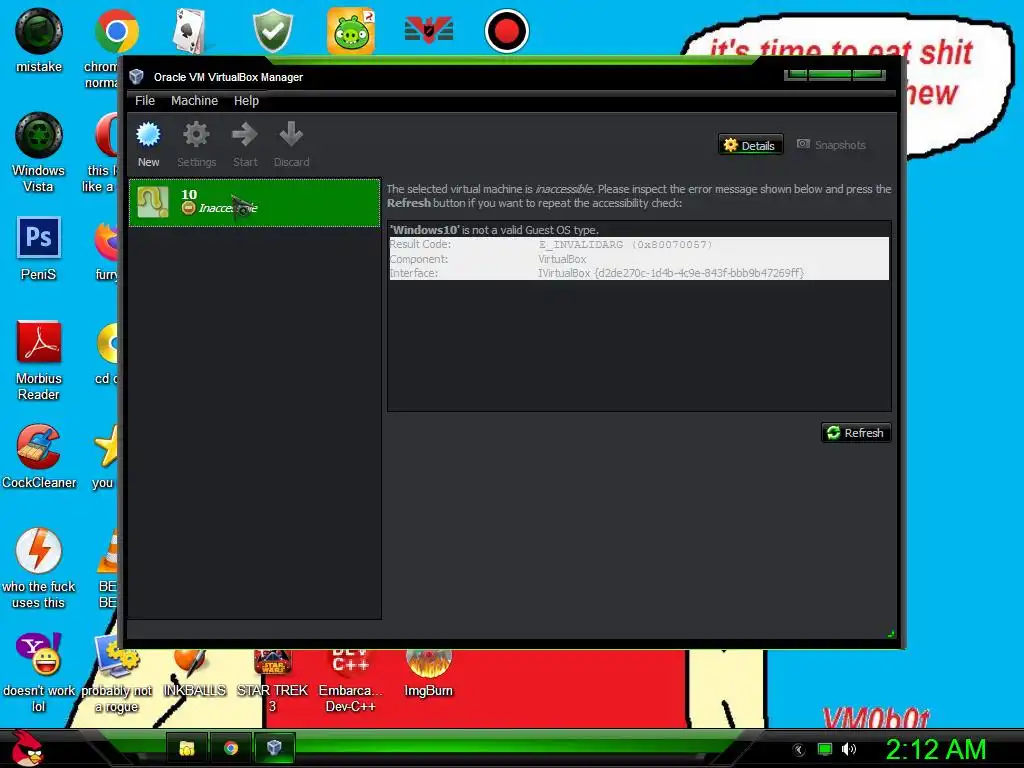Open the File menu
Viewport: 1024px width, 768px height.
(145, 101)
